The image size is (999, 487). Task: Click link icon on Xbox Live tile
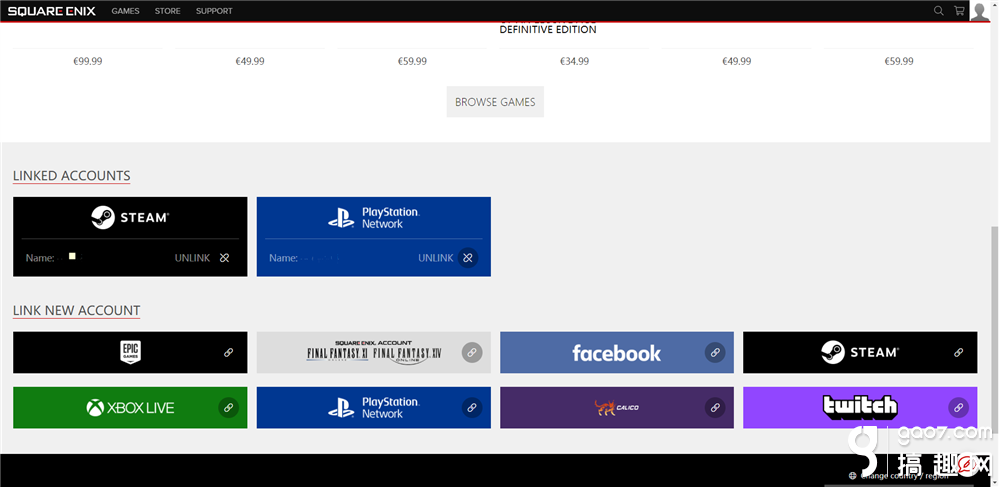(x=228, y=407)
